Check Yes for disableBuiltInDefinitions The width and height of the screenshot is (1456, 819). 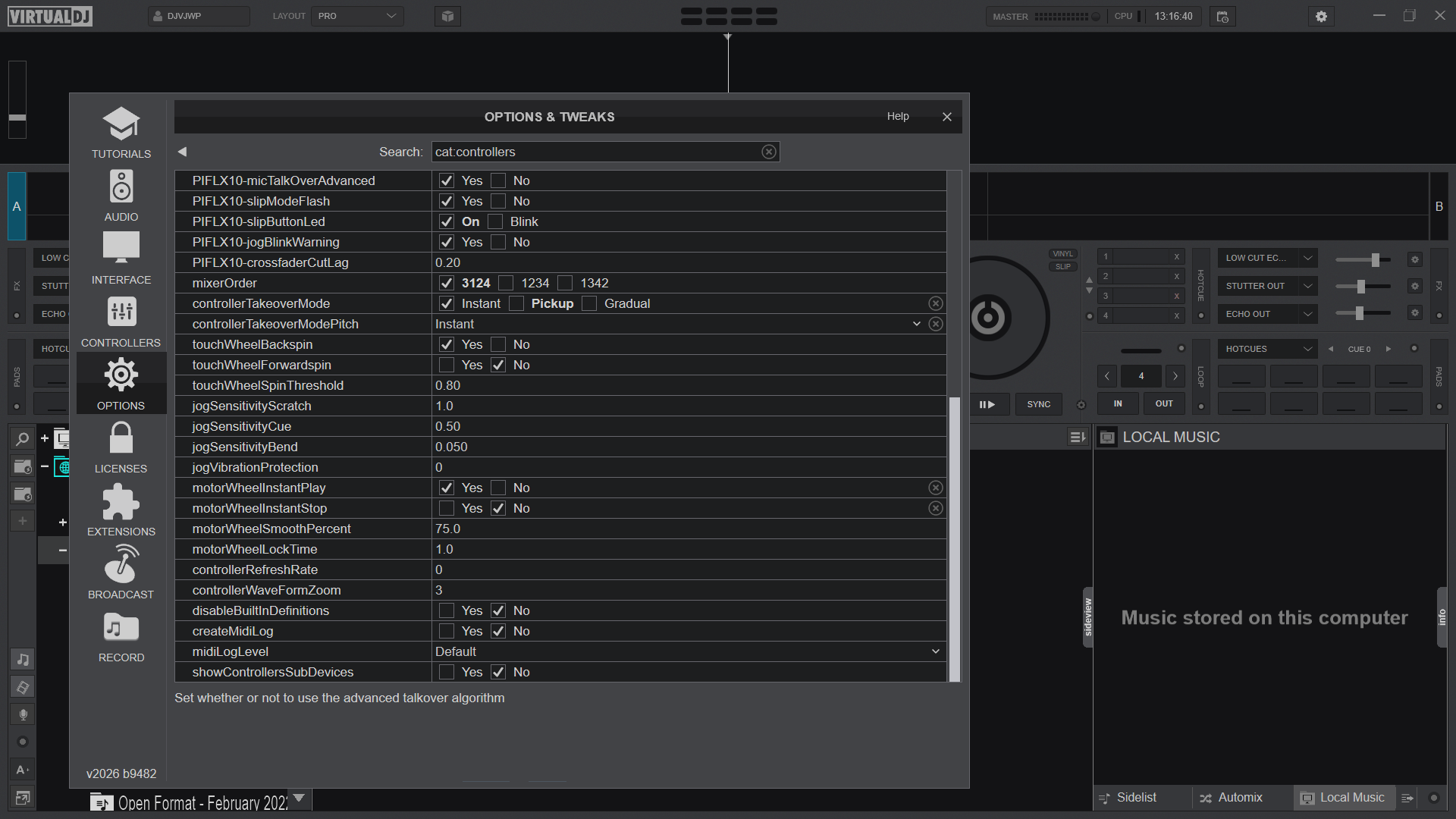447,610
